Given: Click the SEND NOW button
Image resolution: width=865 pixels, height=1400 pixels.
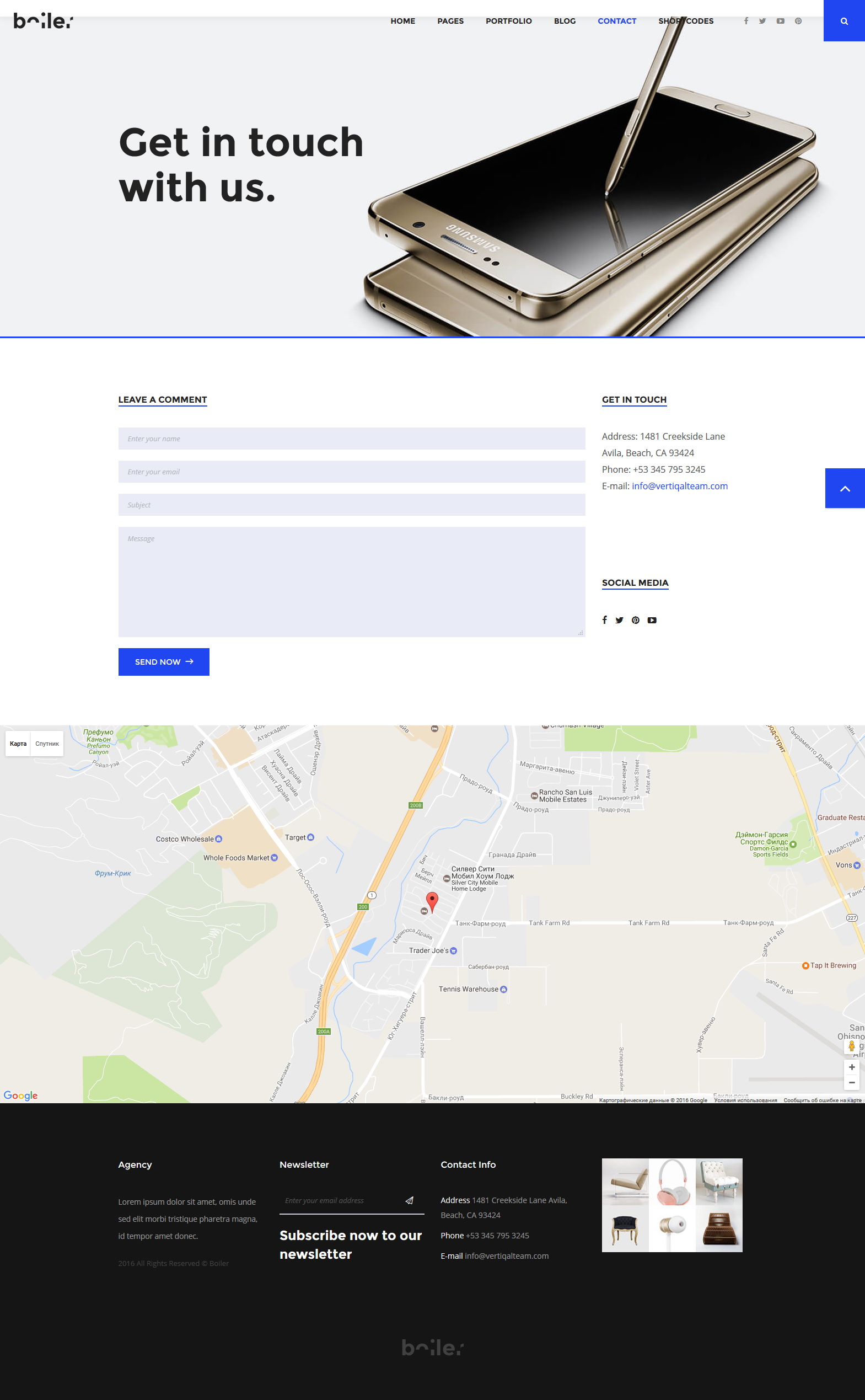Looking at the screenshot, I should [x=164, y=661].
